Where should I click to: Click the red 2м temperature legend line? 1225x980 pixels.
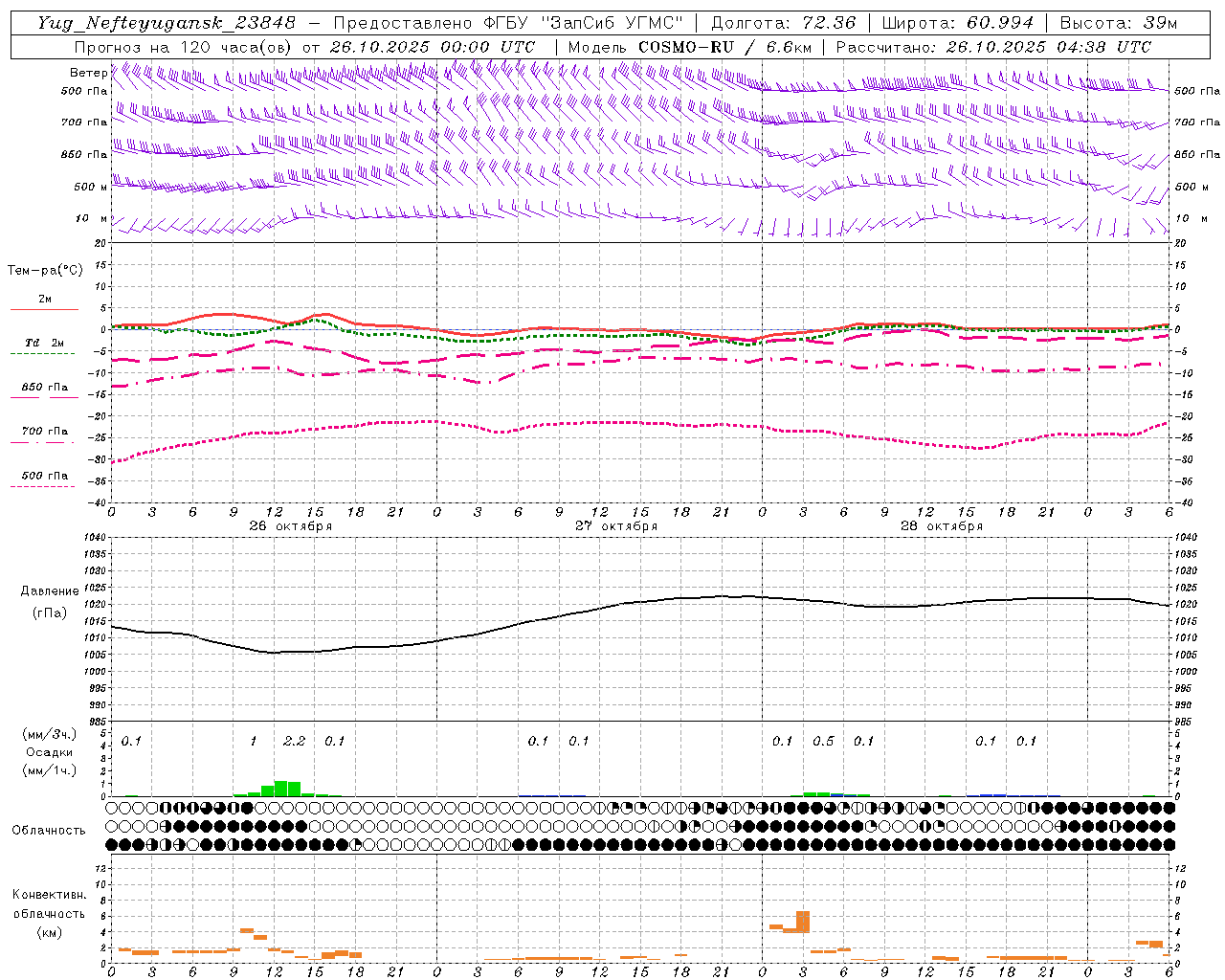pos(44,309)
